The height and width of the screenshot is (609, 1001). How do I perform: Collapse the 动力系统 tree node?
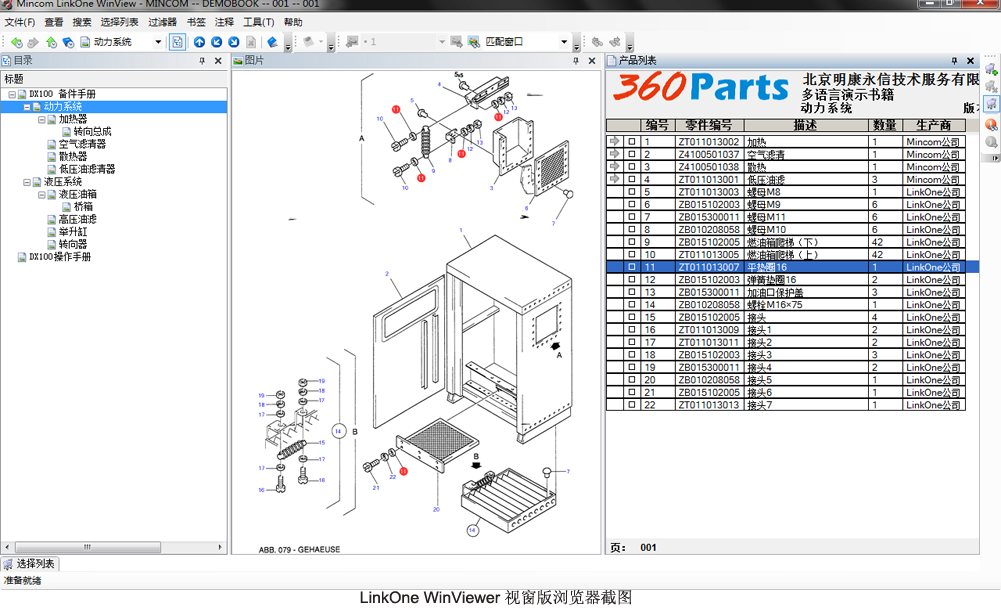(27, 107)
